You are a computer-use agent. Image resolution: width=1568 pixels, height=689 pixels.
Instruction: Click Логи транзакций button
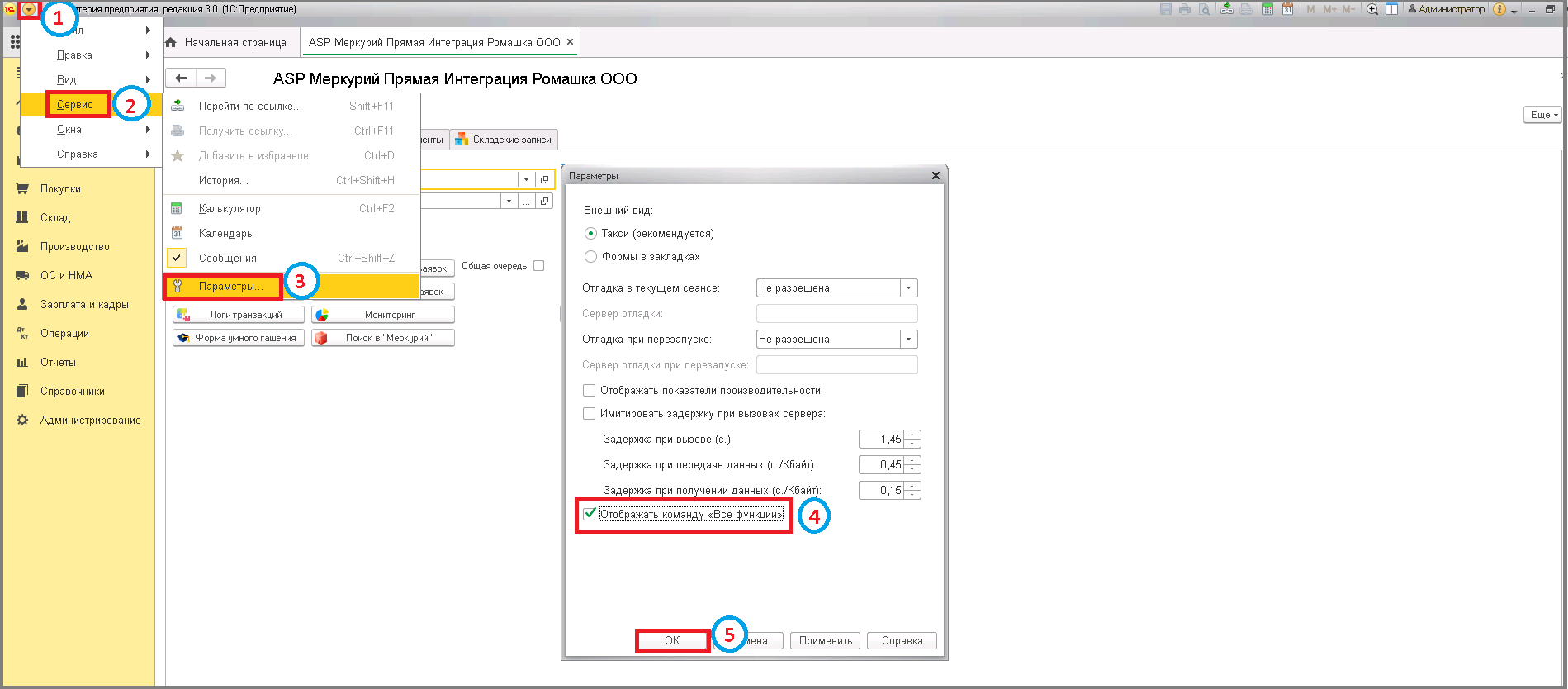(239, 315)
